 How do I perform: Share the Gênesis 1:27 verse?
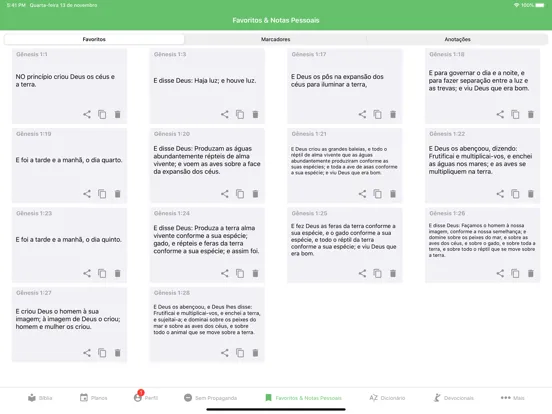[87, 353]
